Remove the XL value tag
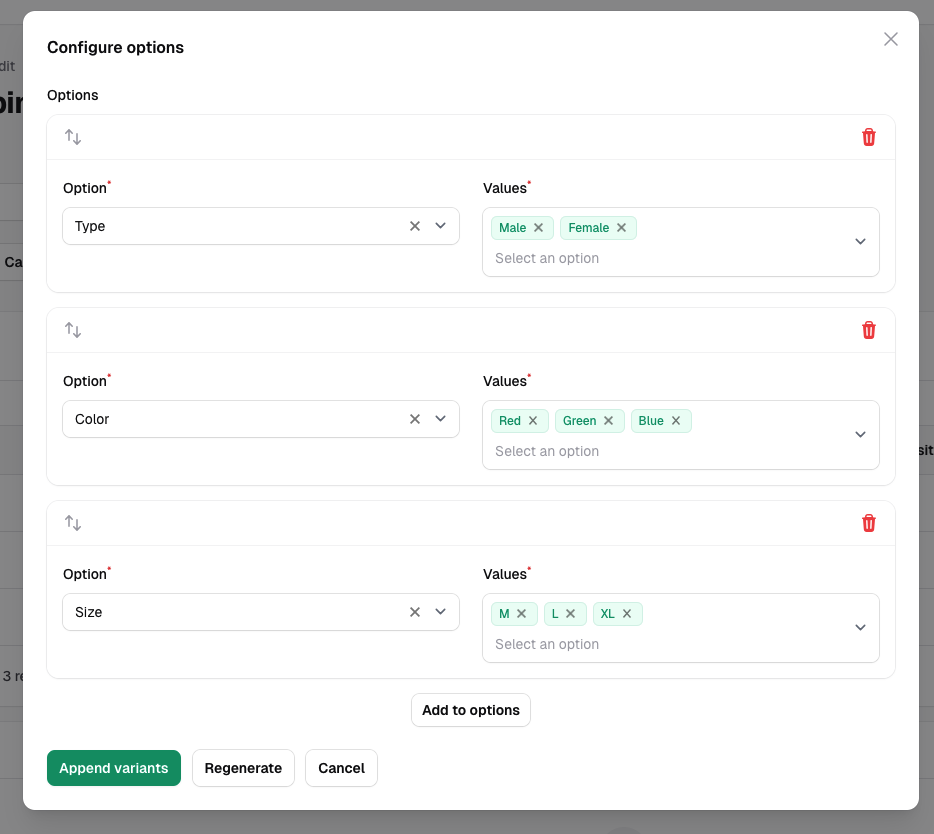The width and height of the screenshot is (934, 834). [627, 614]
